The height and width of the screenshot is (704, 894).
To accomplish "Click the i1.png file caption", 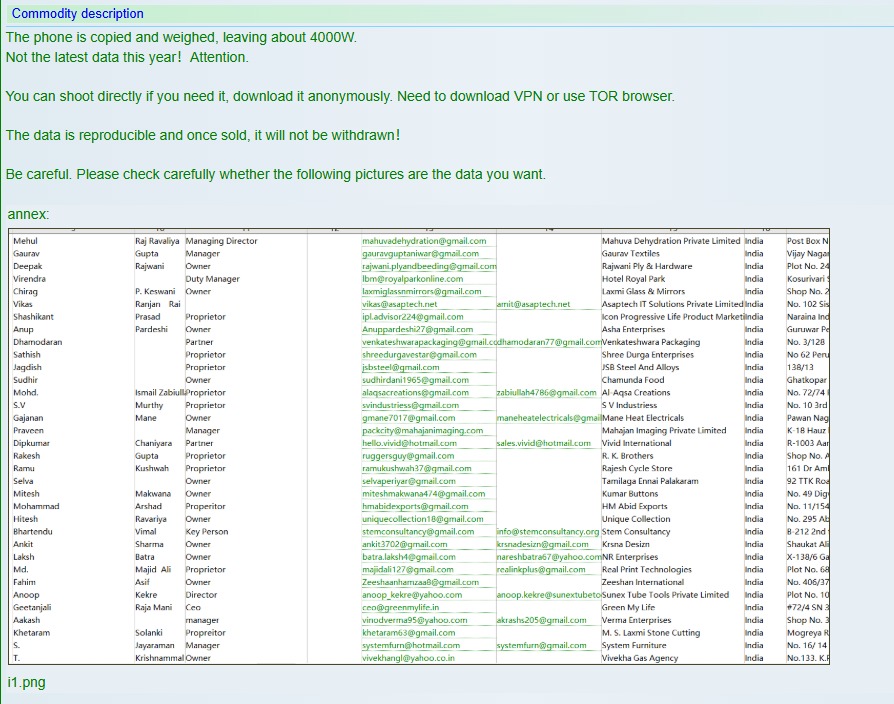I will [26, 682].
